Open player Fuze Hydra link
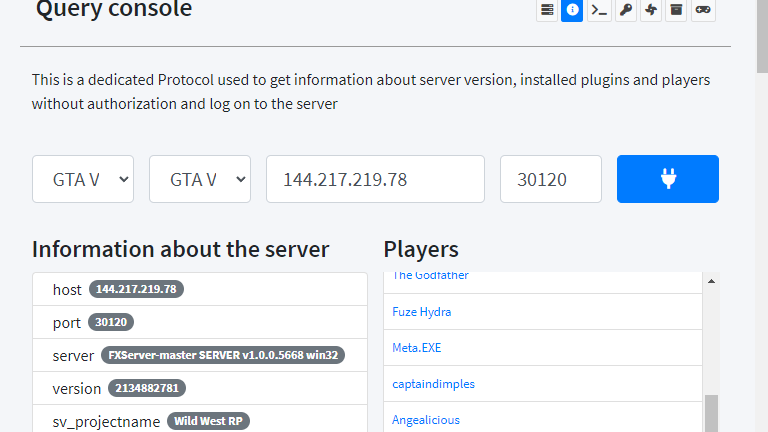 [422, 312]
